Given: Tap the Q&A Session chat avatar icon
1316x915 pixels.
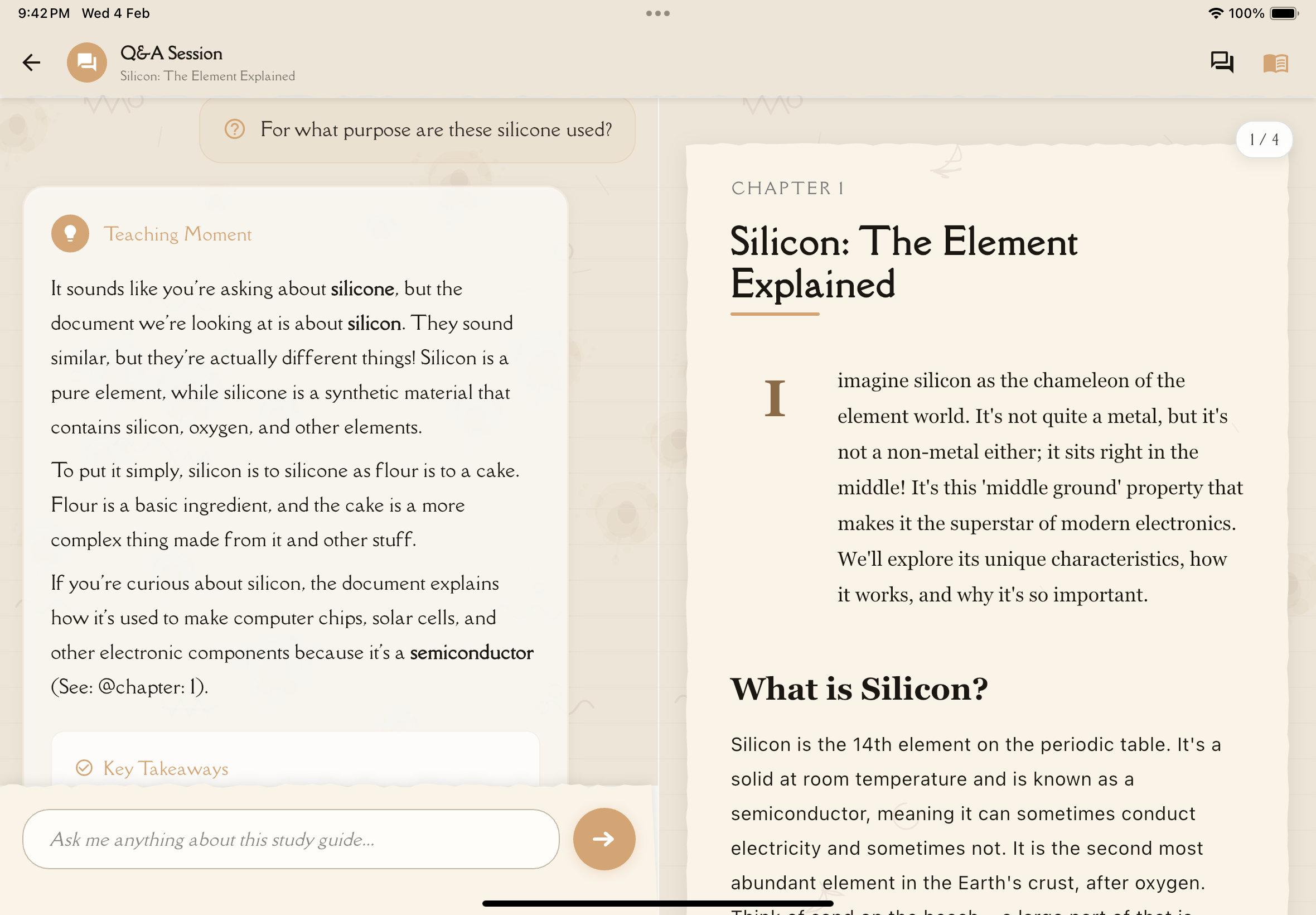Looking at the screenshot, I should 86,62.
